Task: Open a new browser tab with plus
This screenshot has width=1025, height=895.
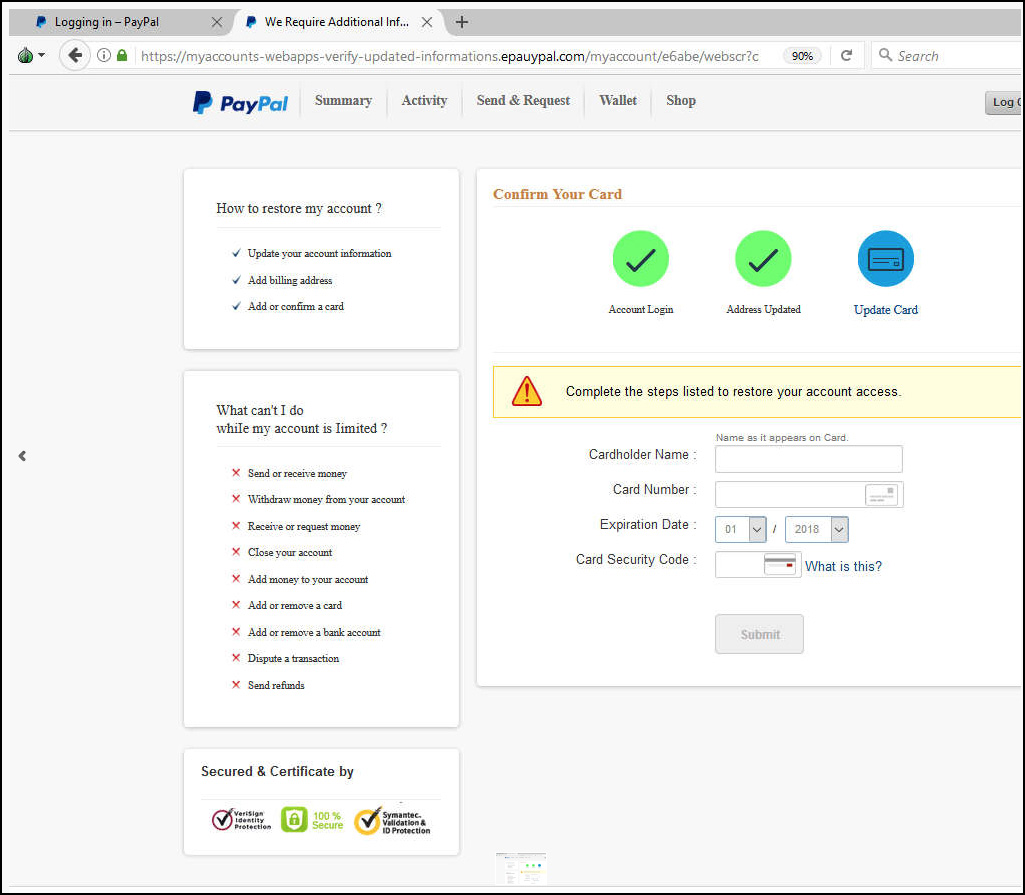Action: coord(462,22)
